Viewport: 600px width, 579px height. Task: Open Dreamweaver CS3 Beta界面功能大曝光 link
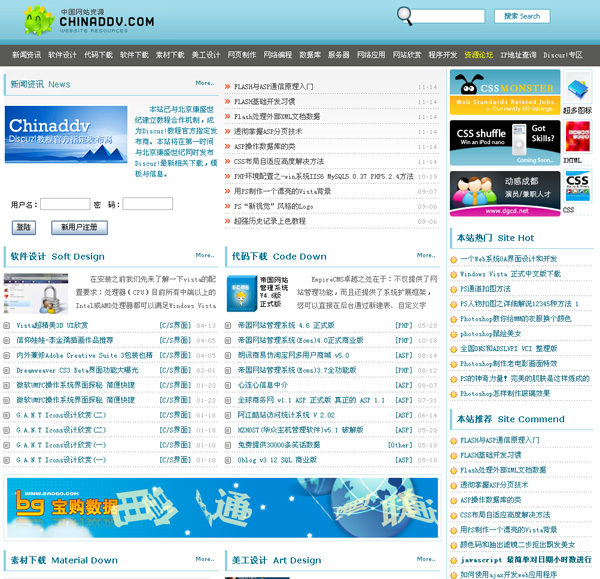pyautogui.click(x=77, y=370)
